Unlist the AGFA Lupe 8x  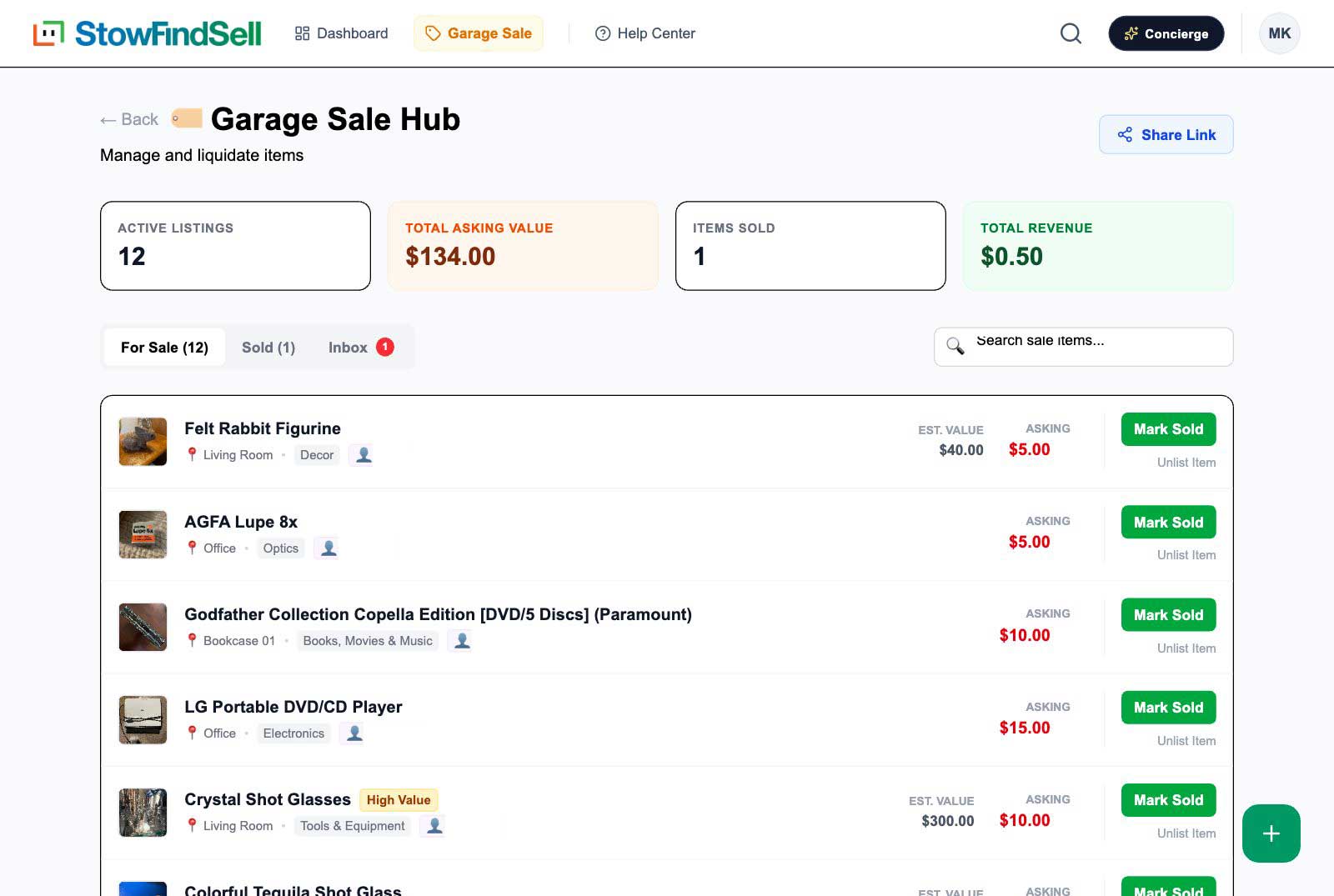click(1186, 555)
